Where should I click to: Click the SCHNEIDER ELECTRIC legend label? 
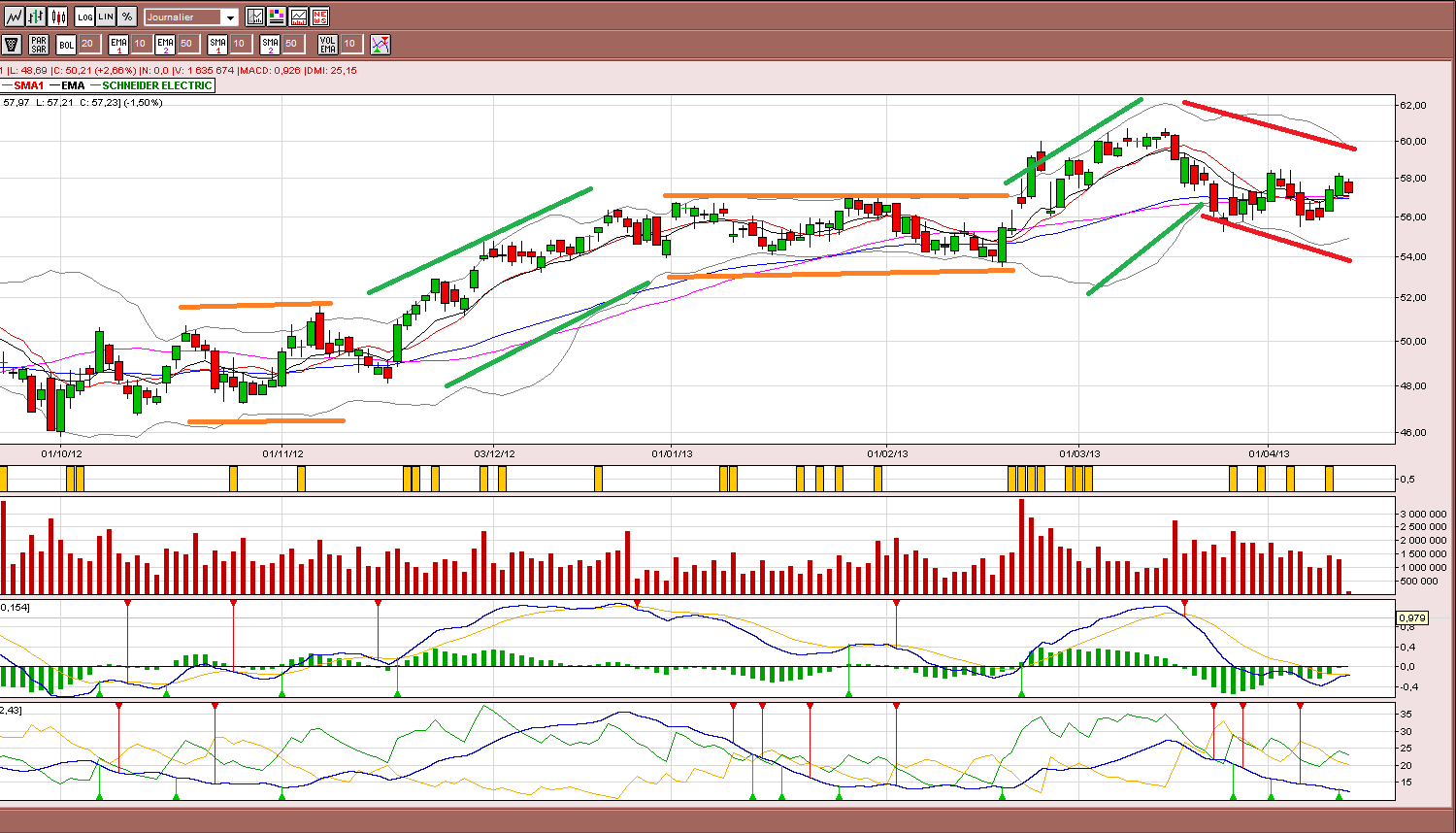coord(157,85)
